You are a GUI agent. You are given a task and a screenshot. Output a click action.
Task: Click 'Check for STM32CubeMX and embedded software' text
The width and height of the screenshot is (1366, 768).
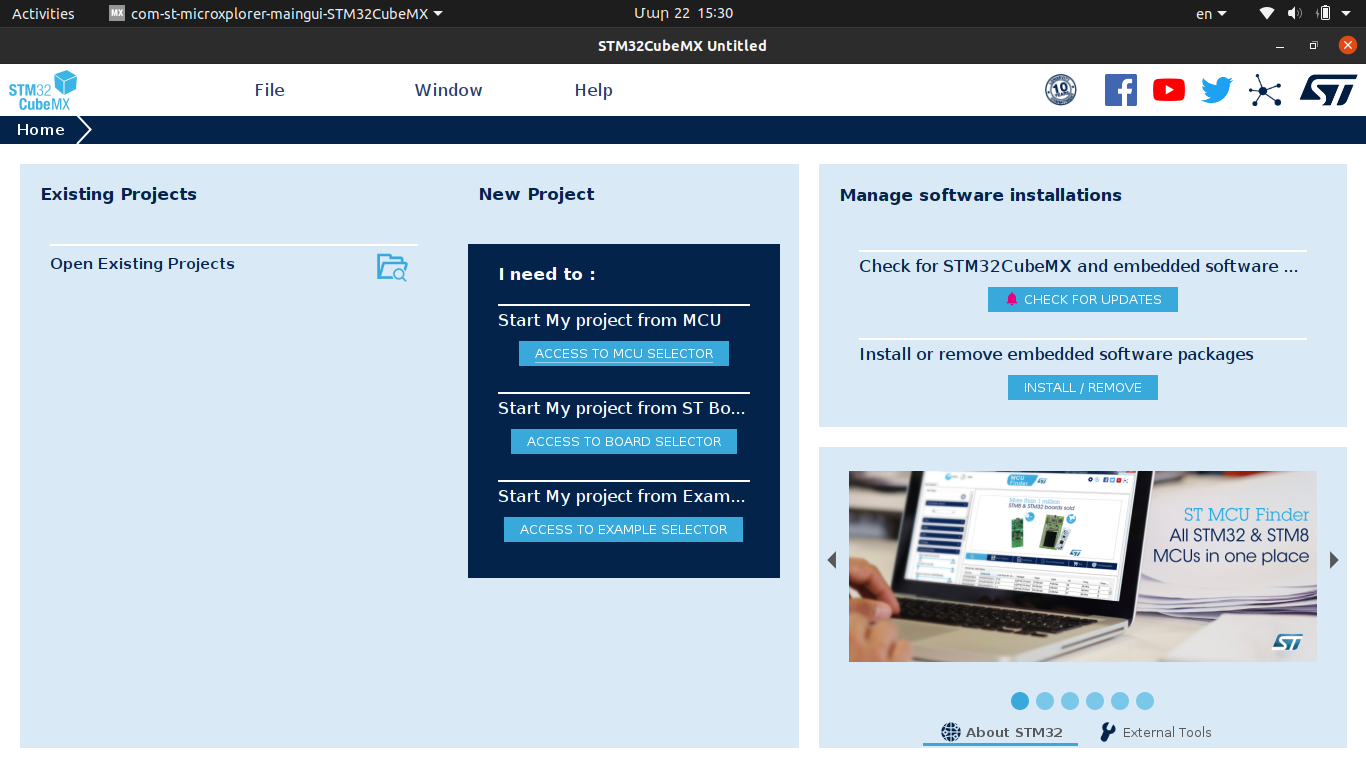tap(1079, 266)
